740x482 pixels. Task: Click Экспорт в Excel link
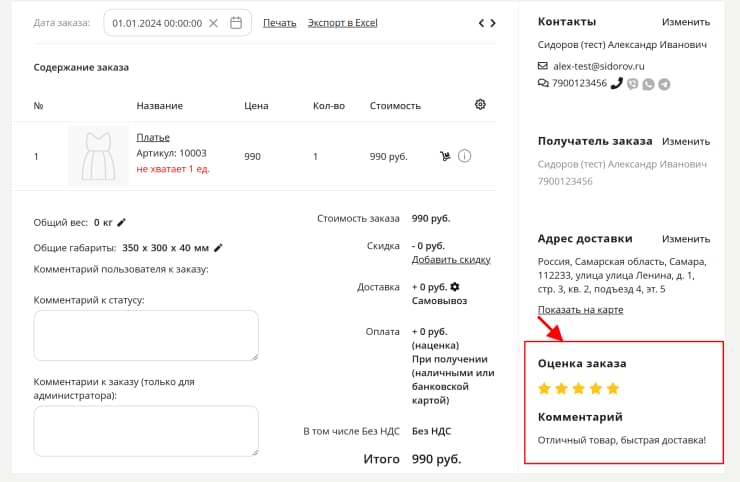point(343,23)
